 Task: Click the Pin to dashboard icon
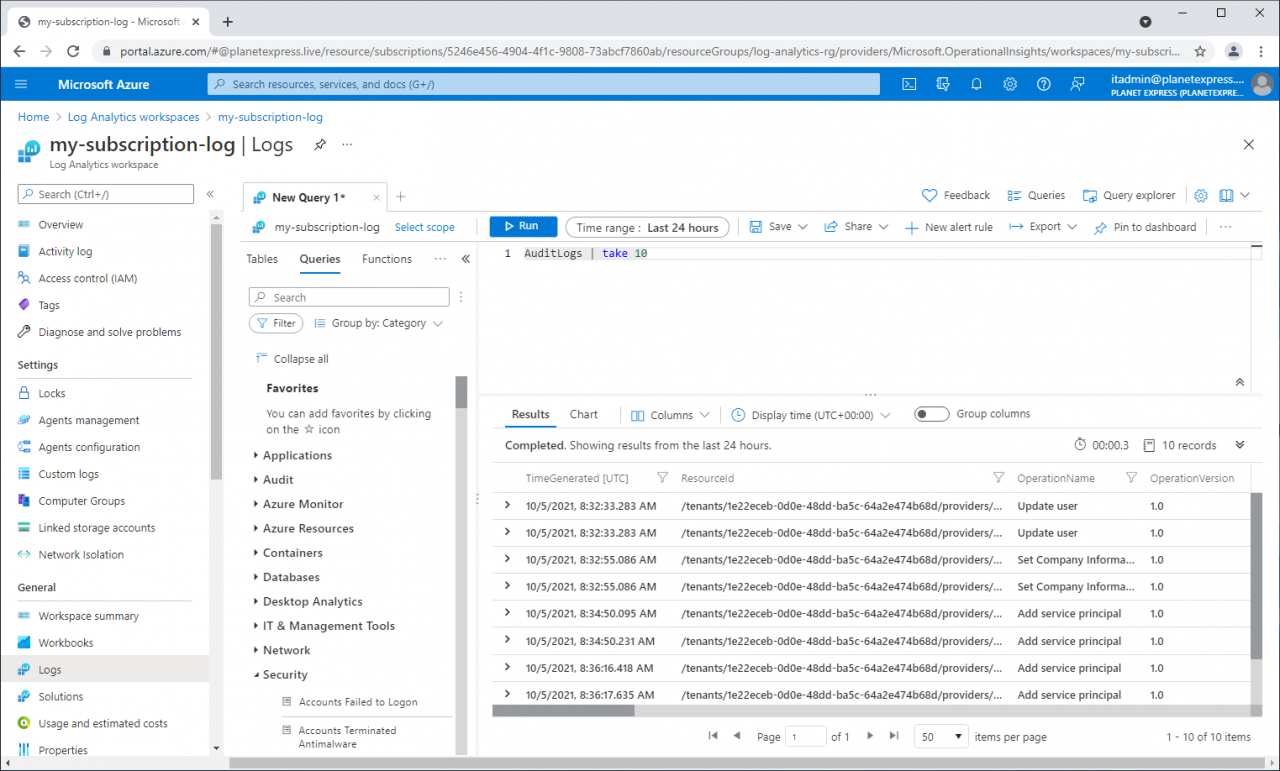point(1101,228)
